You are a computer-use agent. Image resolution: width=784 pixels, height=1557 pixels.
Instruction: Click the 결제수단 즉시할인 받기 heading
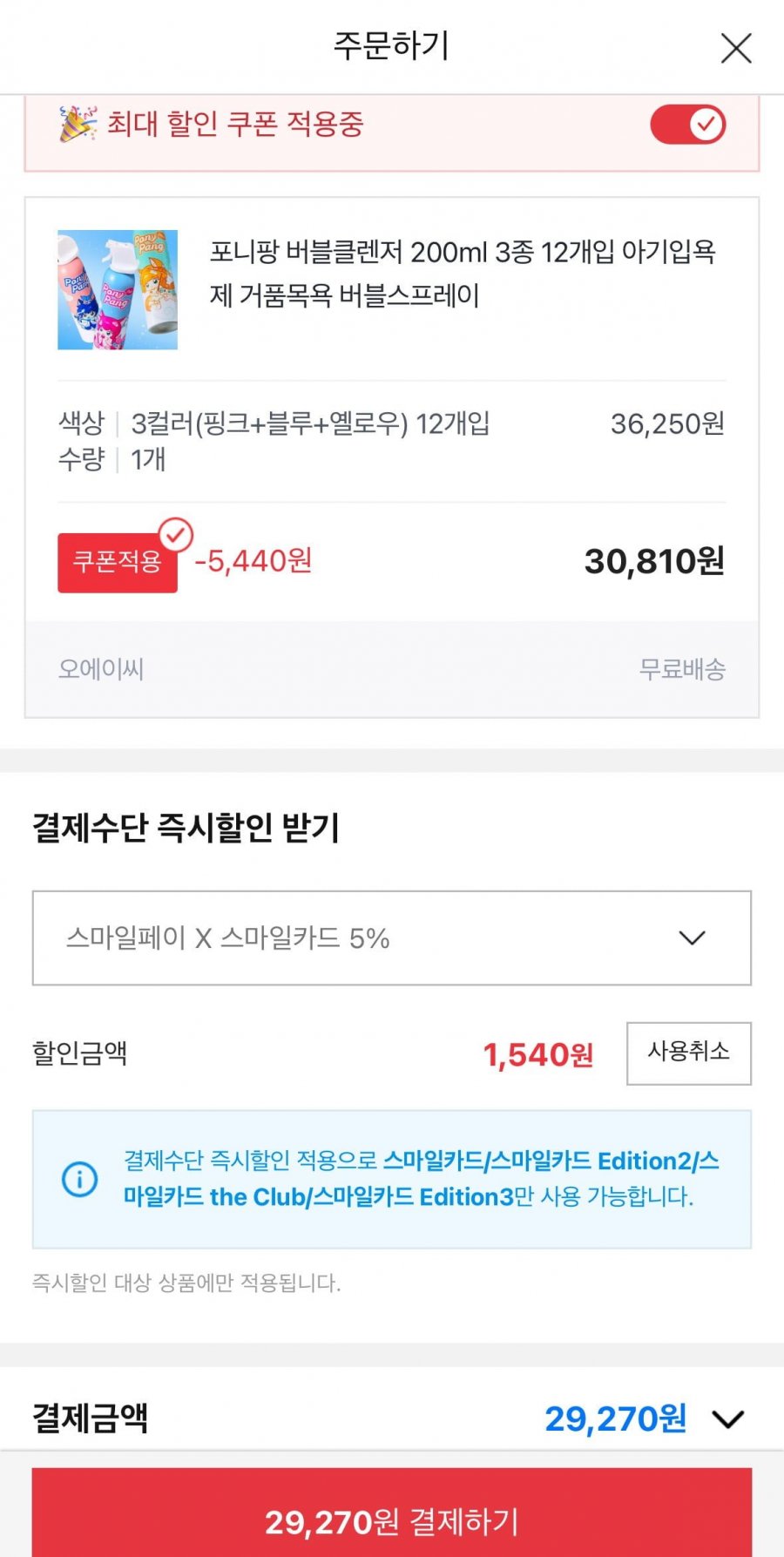click(x=186, y=827)
